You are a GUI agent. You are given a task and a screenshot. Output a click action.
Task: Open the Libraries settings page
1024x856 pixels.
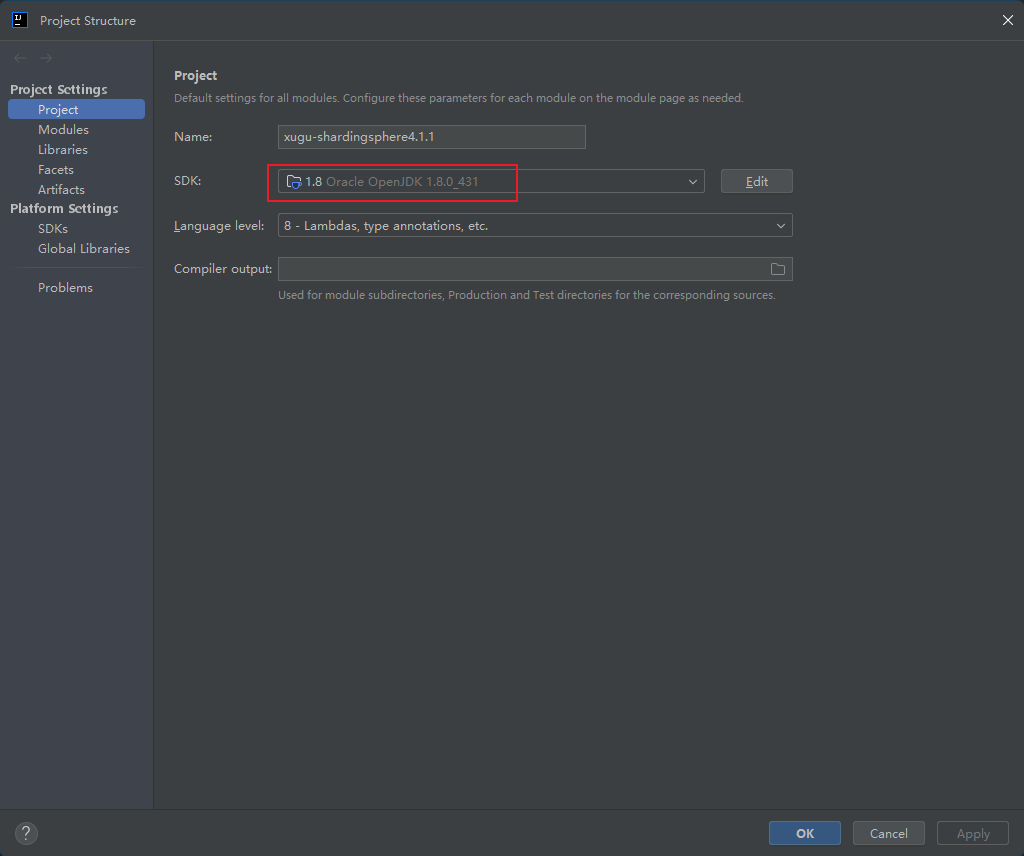tap(64, 149)
